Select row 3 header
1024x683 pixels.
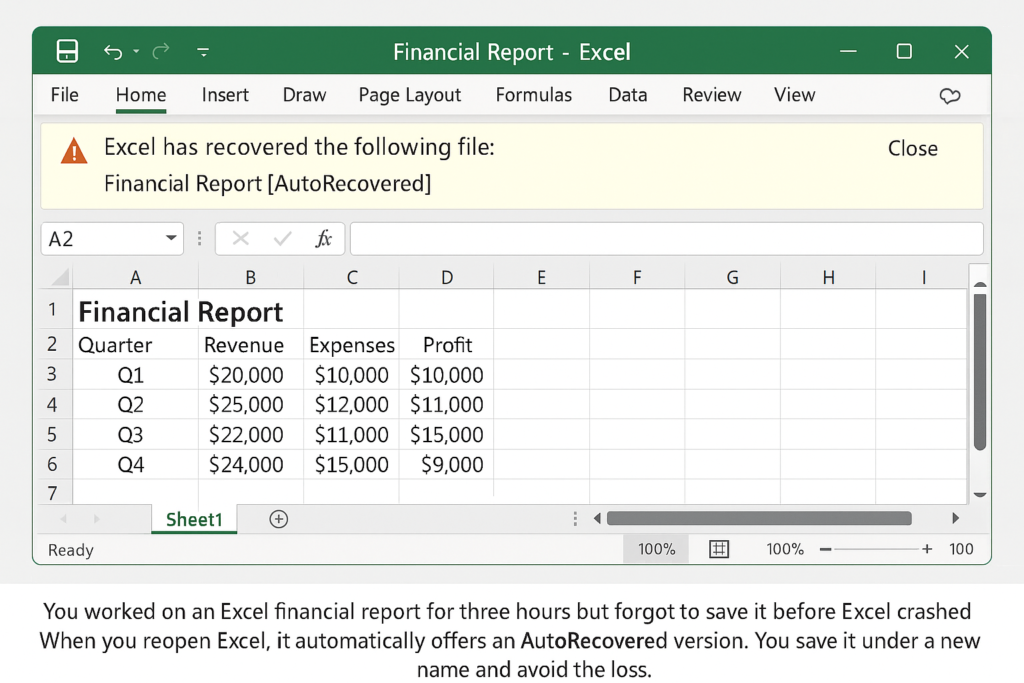[52, 374]
